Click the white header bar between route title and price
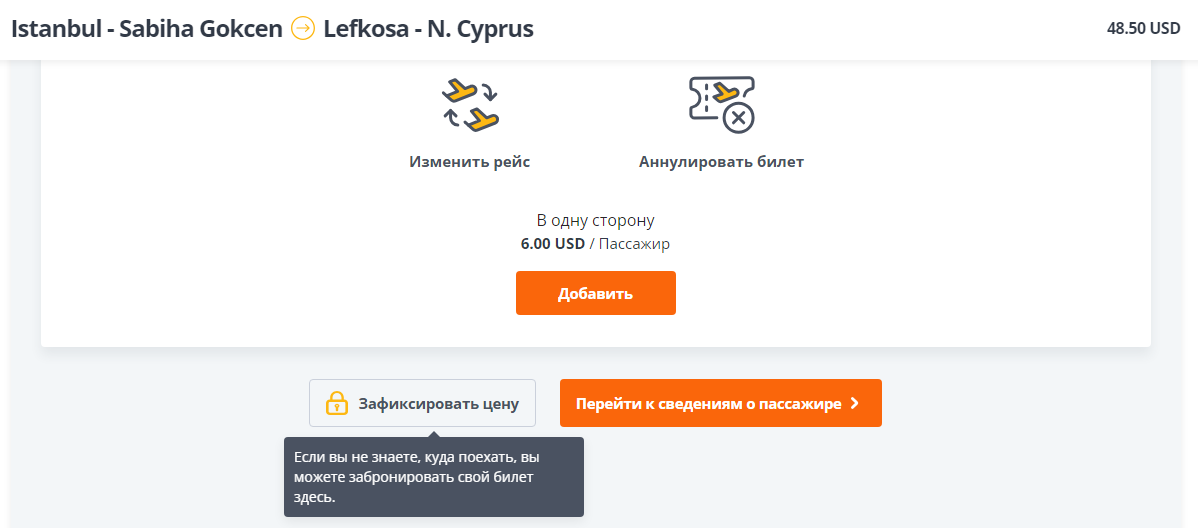Viewport: 1198px width, 528px height. tap(820, 29)
